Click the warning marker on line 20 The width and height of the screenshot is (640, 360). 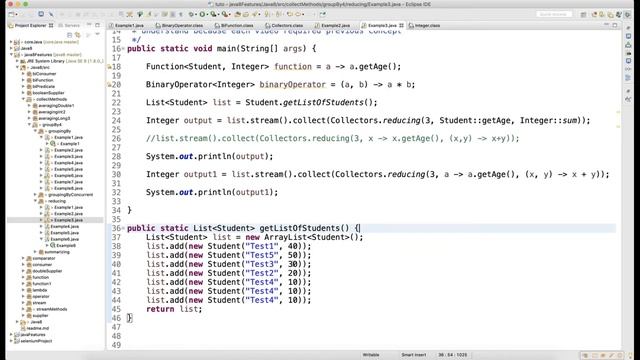click(109, 84)
